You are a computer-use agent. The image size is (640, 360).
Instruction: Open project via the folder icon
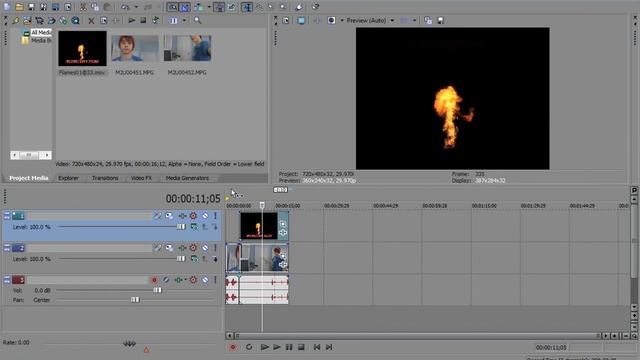click(19, 7)
